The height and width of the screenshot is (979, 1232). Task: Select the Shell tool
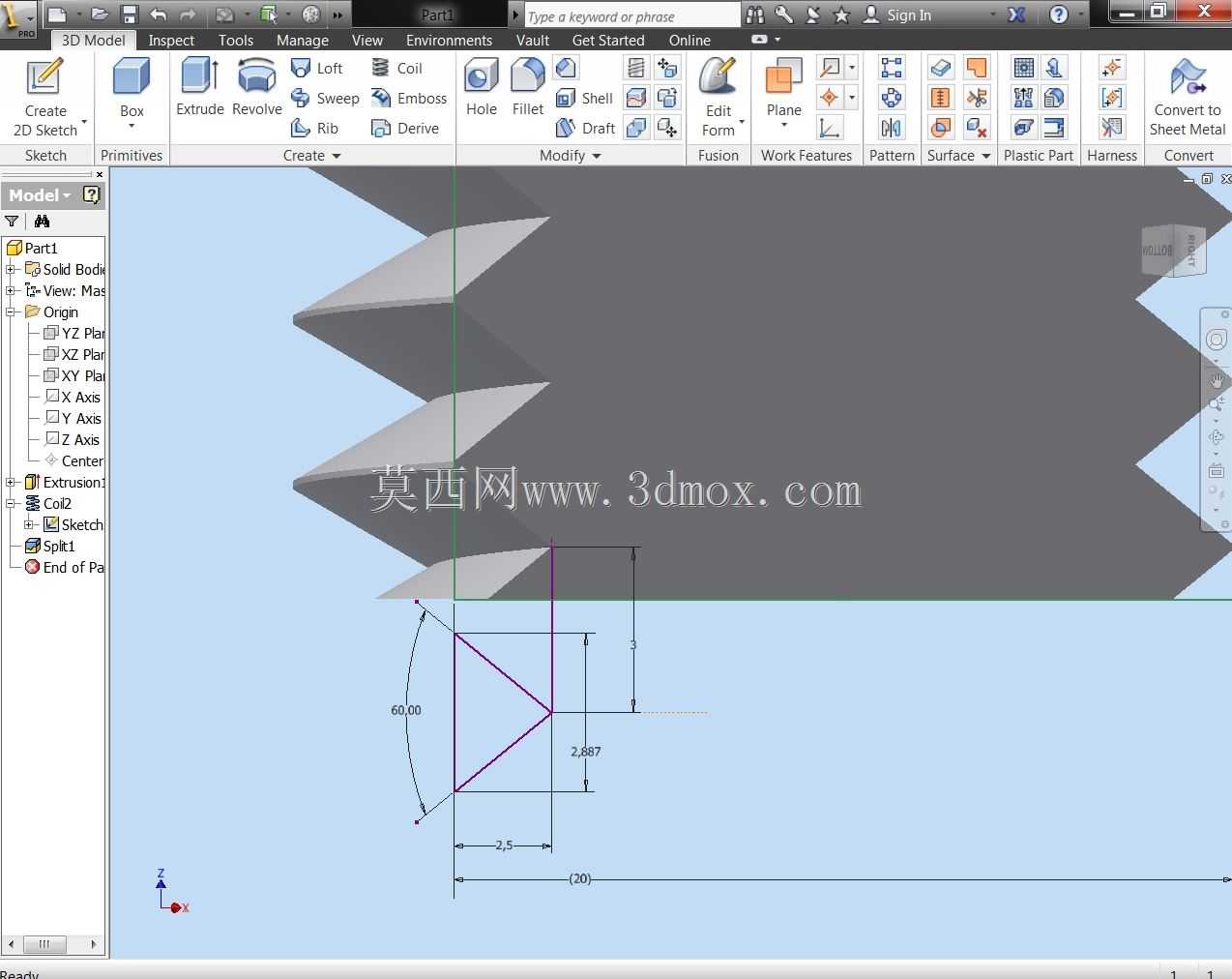point(585,98)
